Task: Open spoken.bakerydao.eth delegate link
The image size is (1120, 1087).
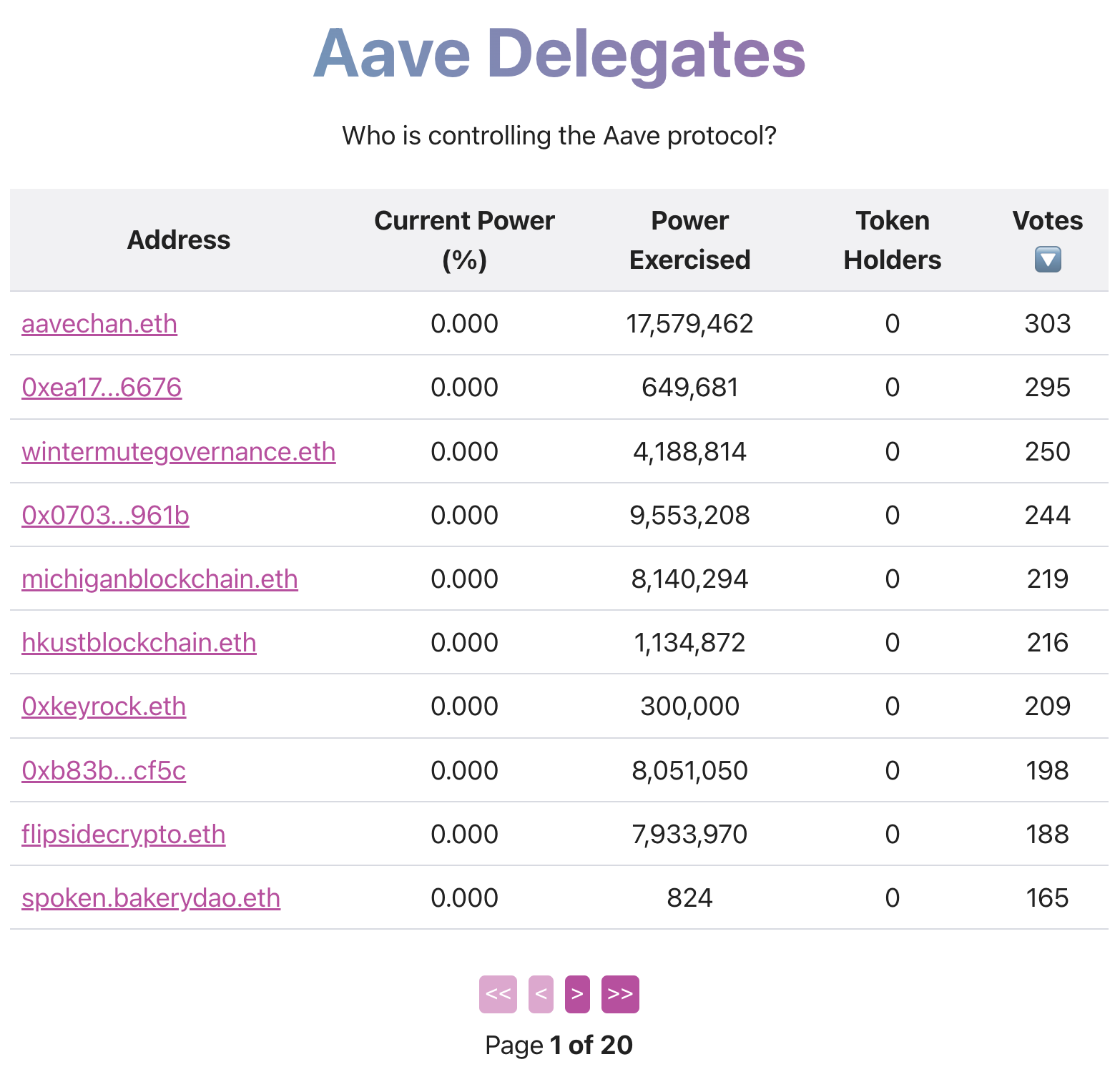Action: click(x=151, y=898)
